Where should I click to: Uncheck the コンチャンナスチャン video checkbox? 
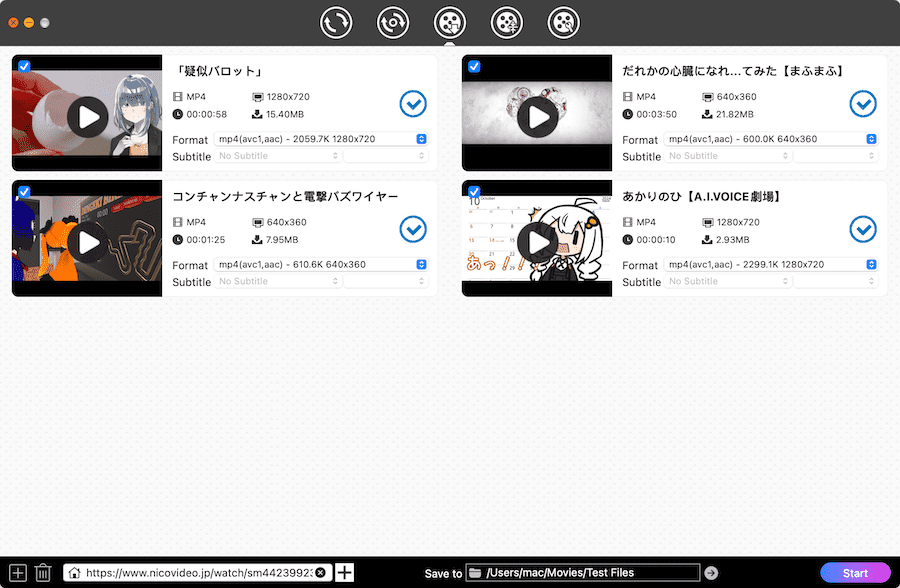tap(24, 191)
